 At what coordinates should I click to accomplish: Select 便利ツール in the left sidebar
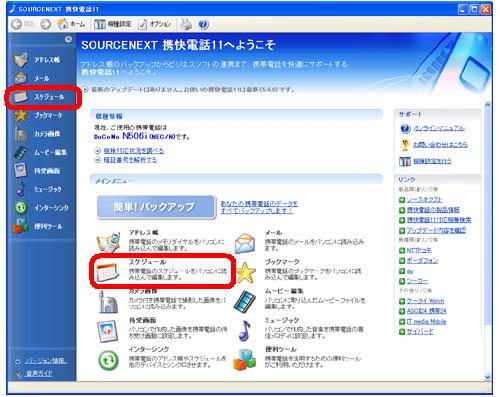point(38,226)
